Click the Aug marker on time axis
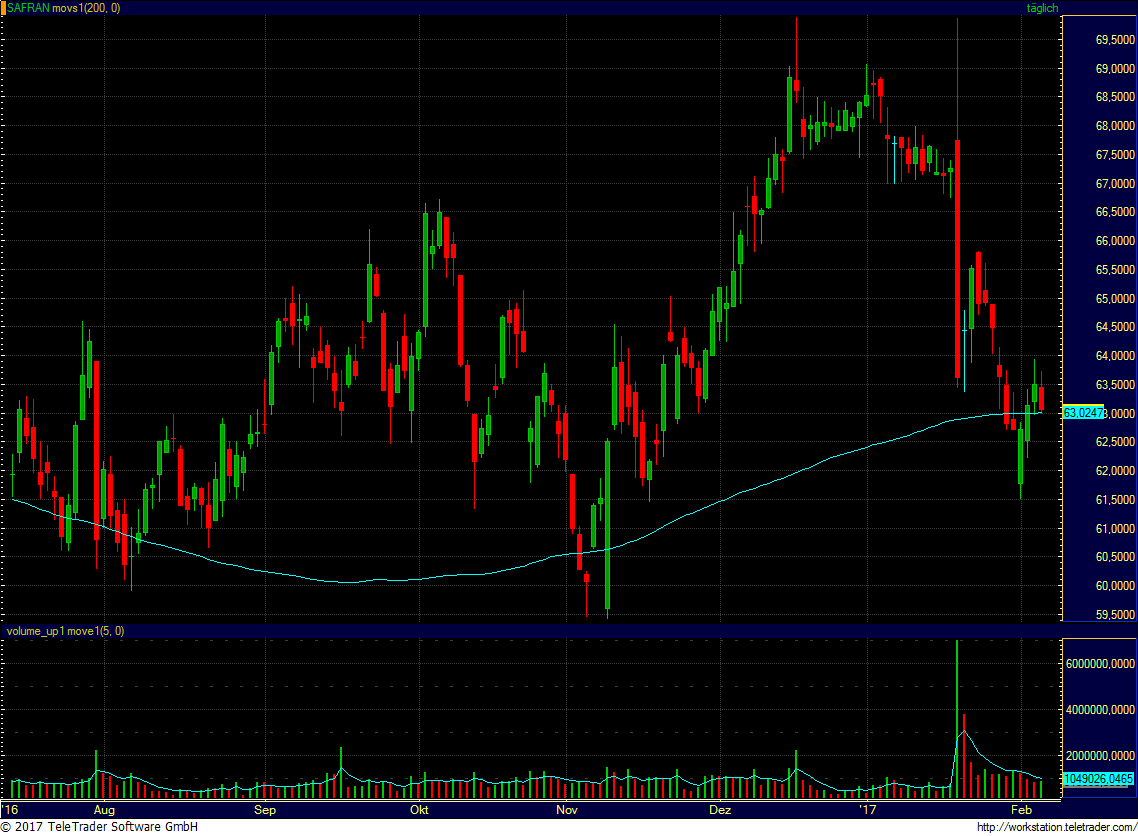Image resolution: width=1138 pixels, height=836 pixels. [105, 810]
